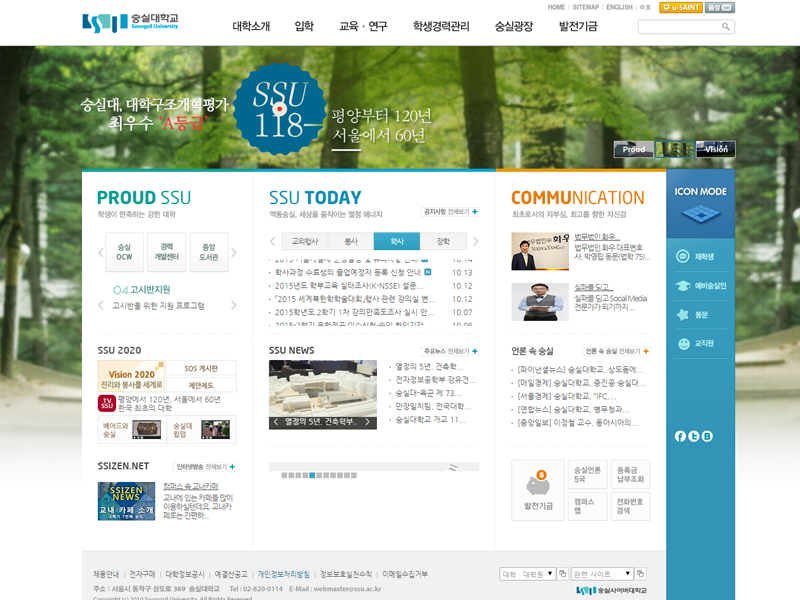Click the 발전기금 piggy bank icon

pyautogui.click(x=536, y=490)
